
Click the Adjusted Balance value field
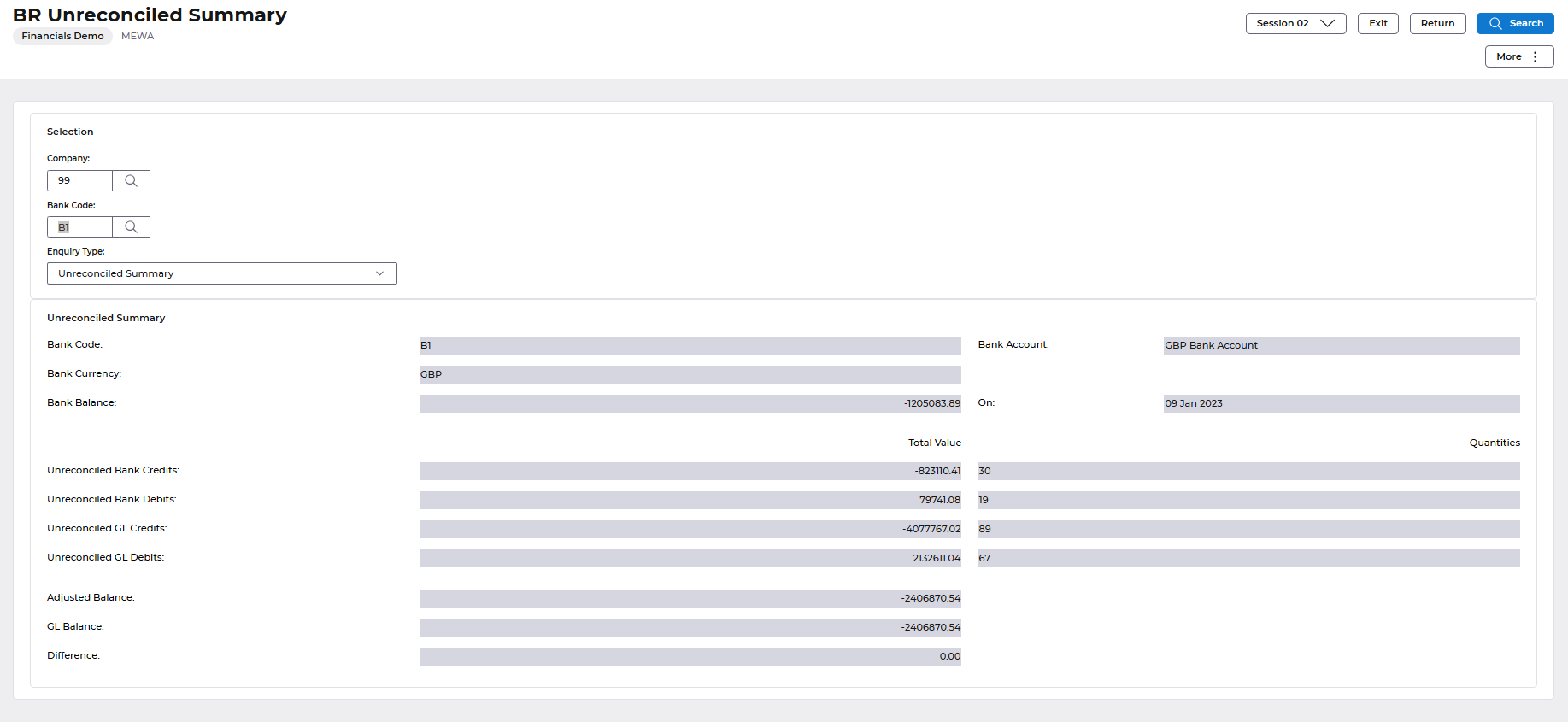tap(690, 598)
